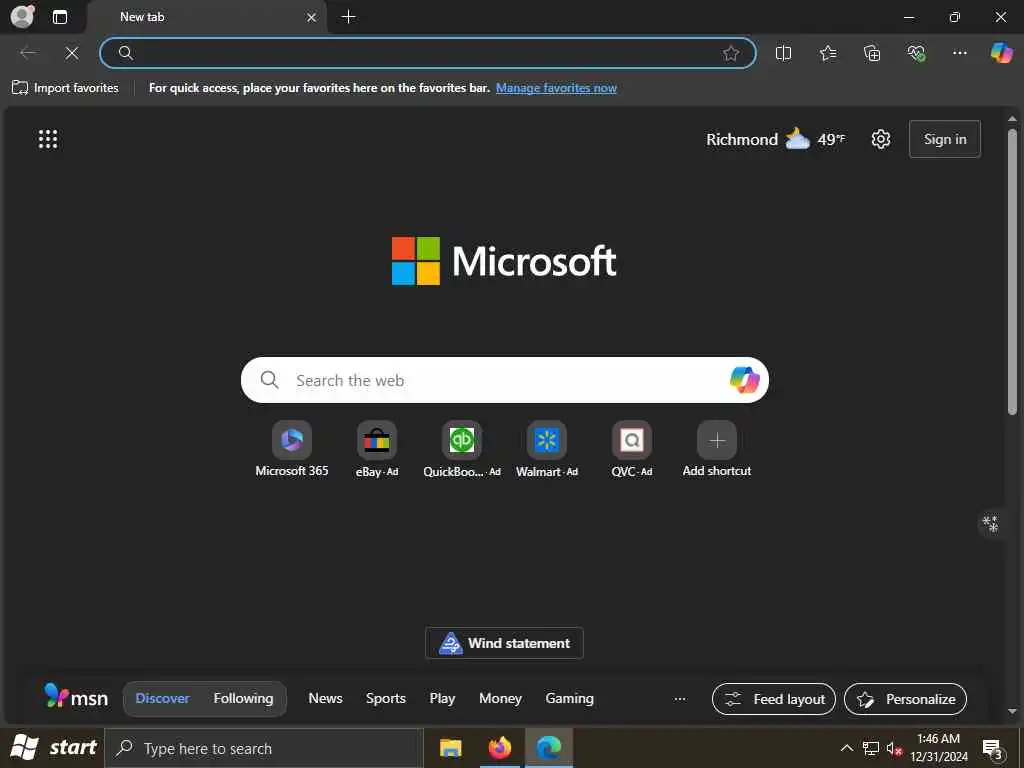
Task: Select the Discover feed tab
Action: tap(163, 698)
